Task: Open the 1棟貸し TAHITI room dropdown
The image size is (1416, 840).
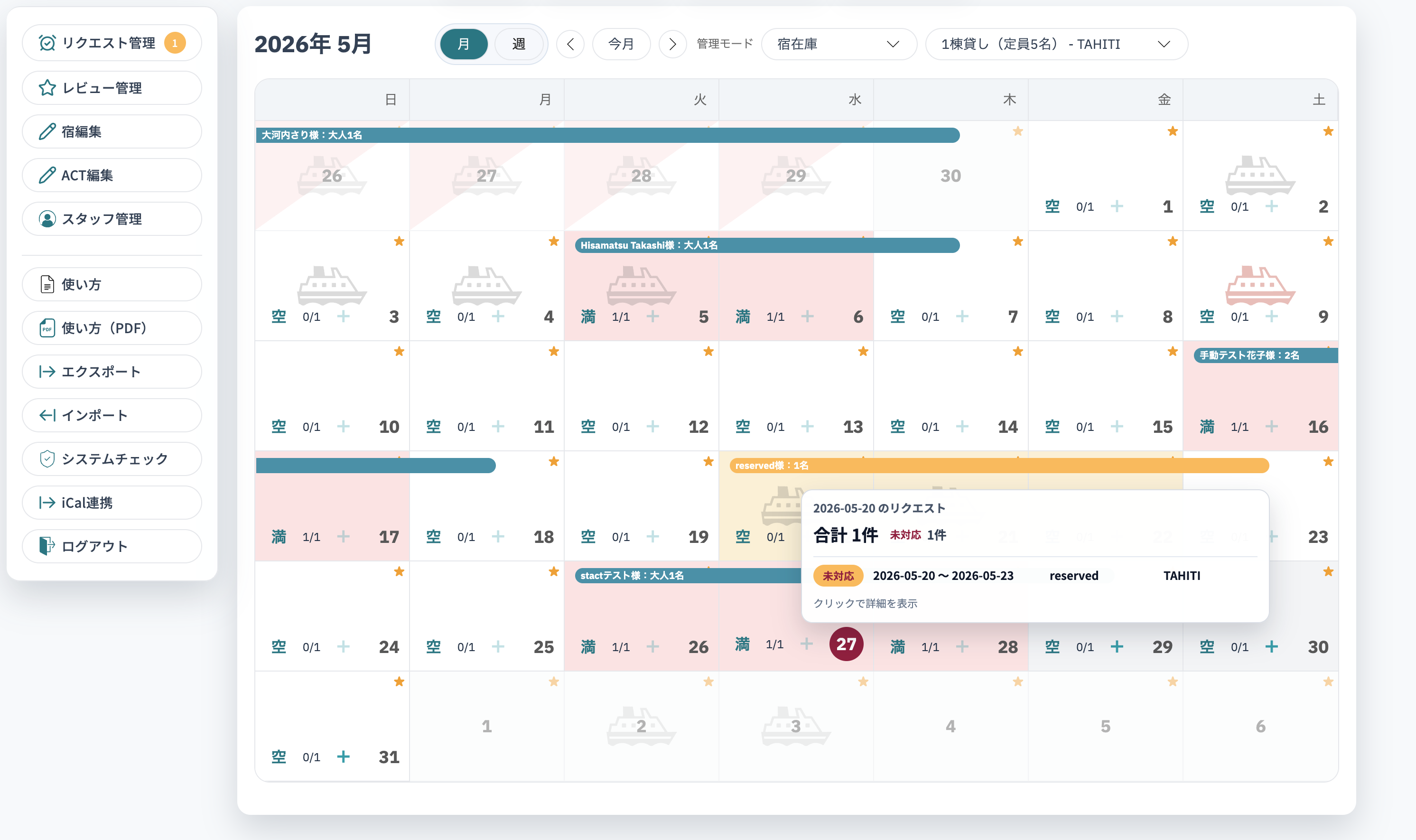Action: 1056,44
